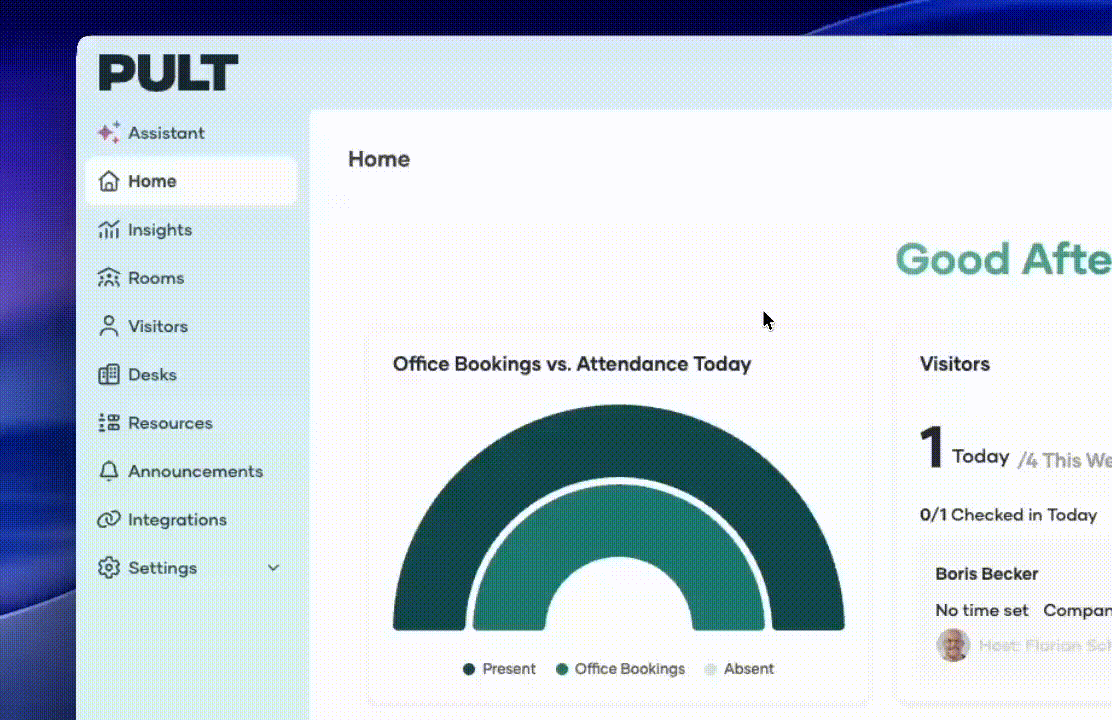Click the Announcements bell icon

coord(109,471)
